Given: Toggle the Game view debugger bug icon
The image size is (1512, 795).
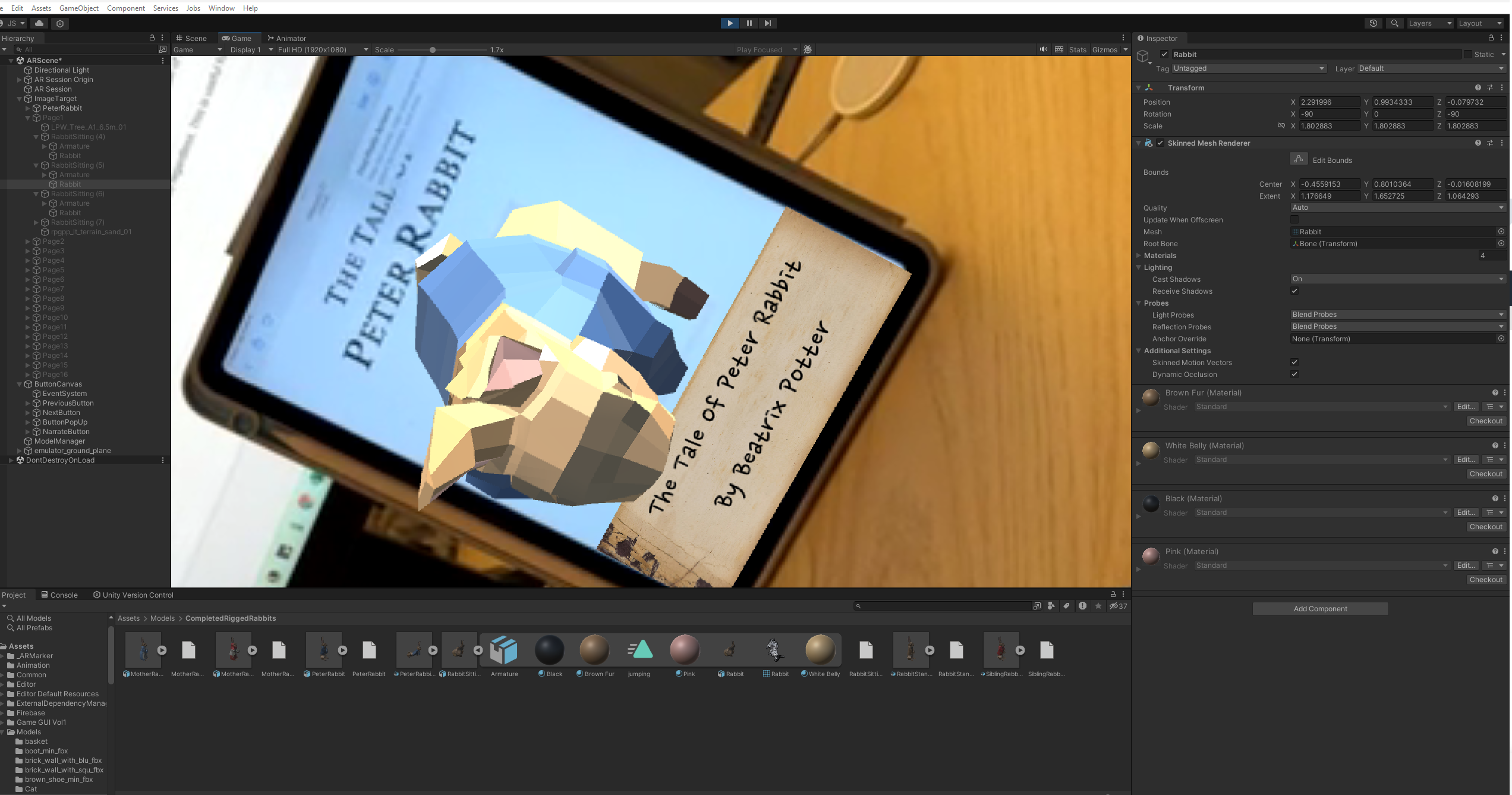Looking at the screenshot, I should (808, 50).
